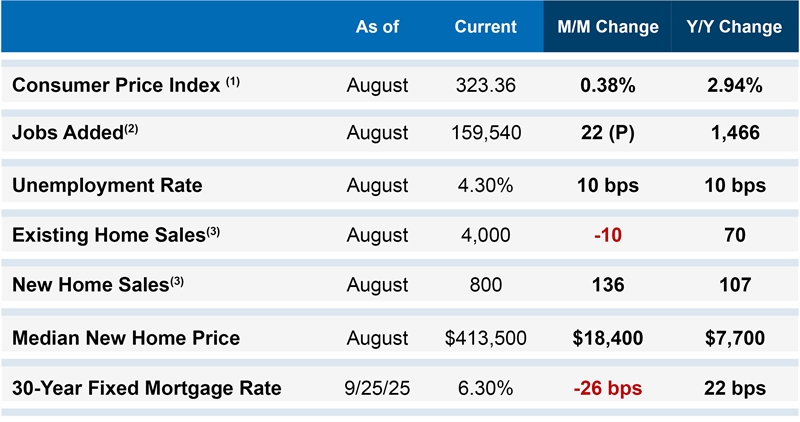The width and height of the screenshot is (800, 422).
Task: Select the red -10 M/M change value
Action: click(x=607, y=235)
